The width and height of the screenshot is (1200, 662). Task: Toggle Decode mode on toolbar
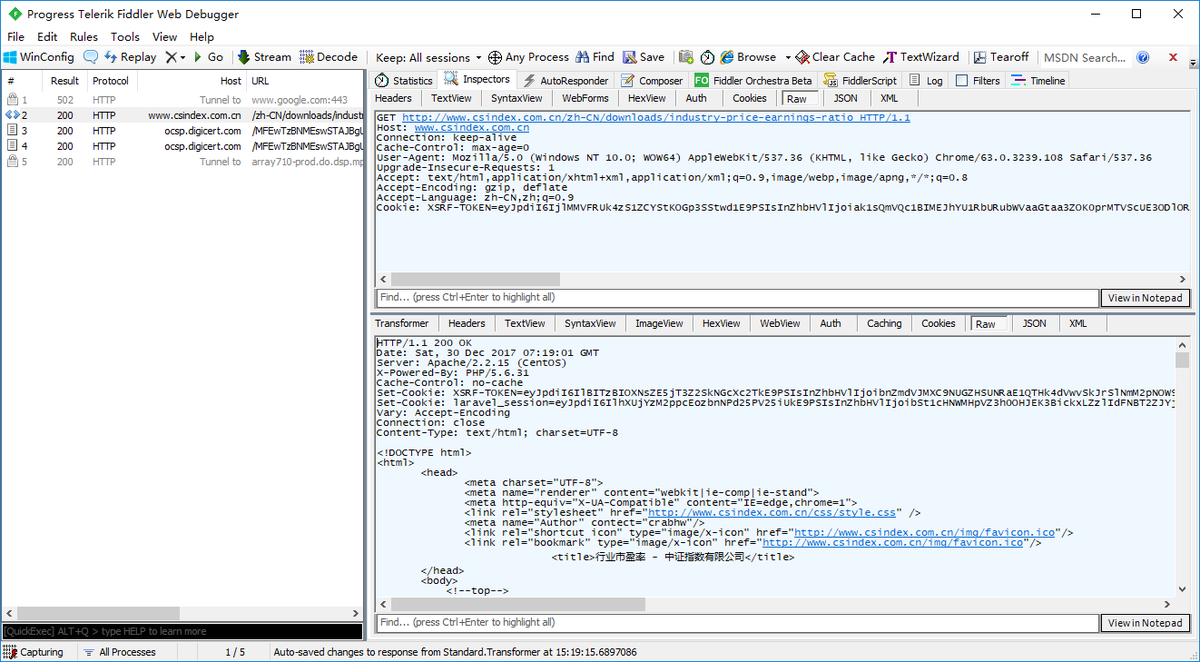[x=328, y=57]
